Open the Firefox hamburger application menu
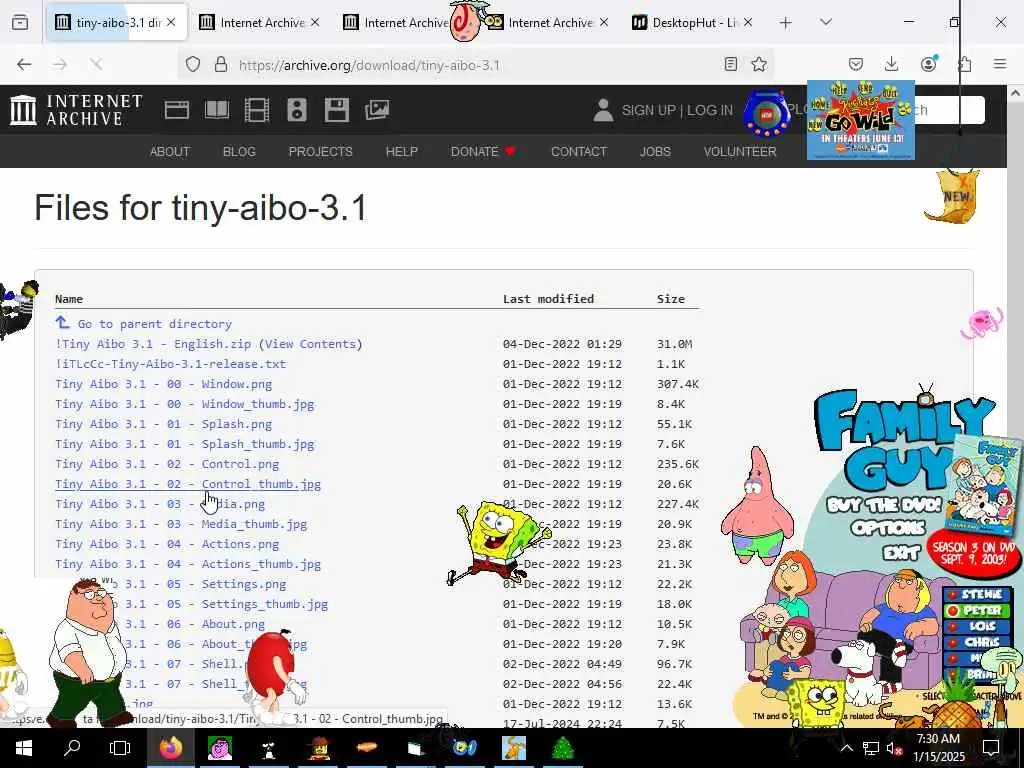This screenshot has width=1024, height=768. pos(1000,64)
